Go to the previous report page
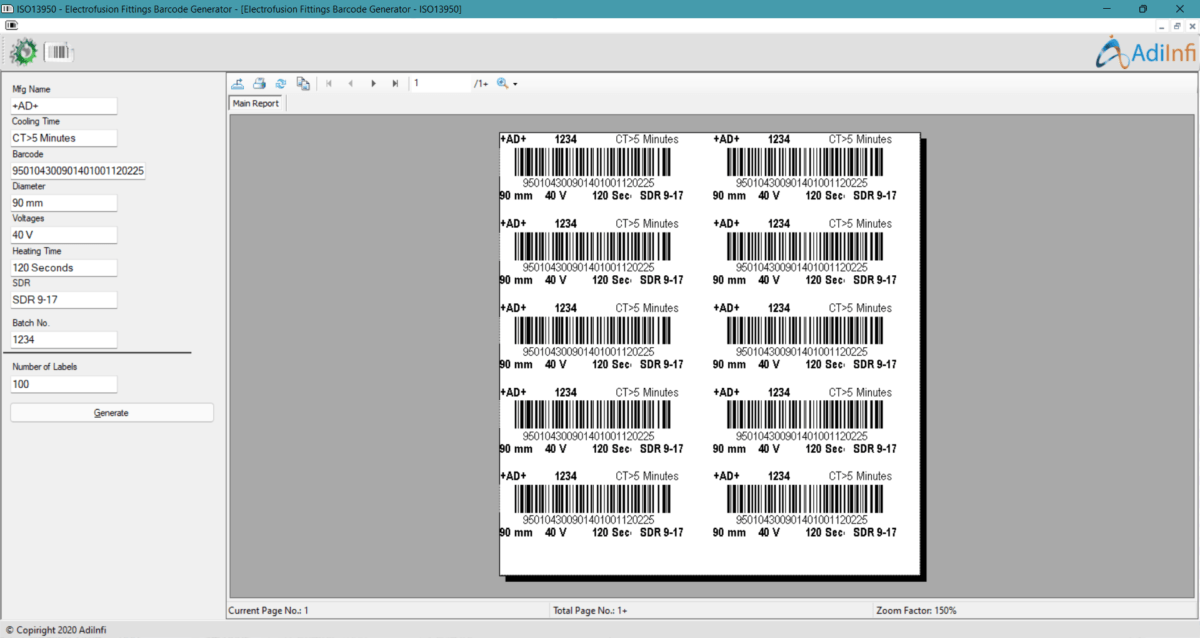The image size is (1200, 638). pos(351,84)
